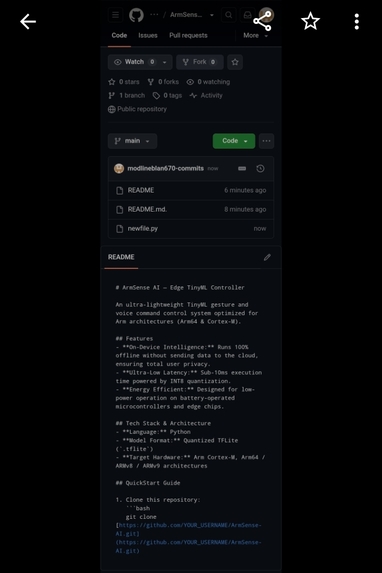
Task: Click the file icon next to README
Action: pyautogui.click(x=120, y=190)
